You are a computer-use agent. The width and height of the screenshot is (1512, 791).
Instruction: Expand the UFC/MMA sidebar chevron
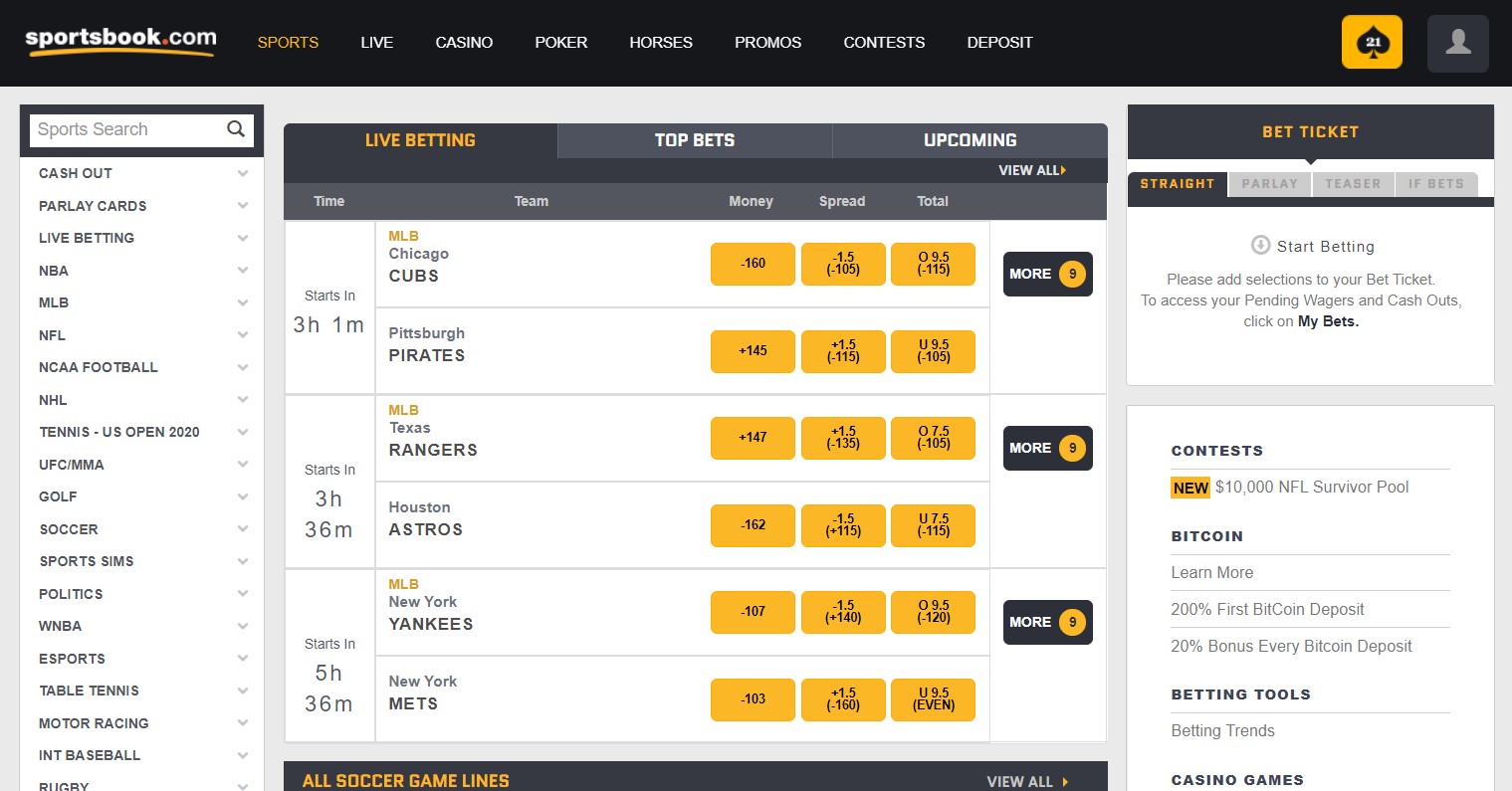click(243, 465)
